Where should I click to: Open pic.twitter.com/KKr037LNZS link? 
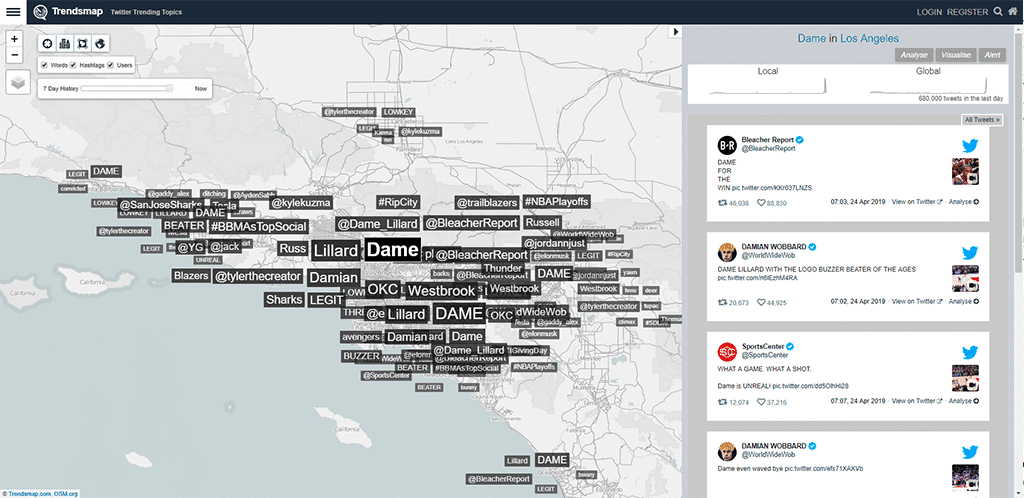pyautogui.click(x=772, y=188)
